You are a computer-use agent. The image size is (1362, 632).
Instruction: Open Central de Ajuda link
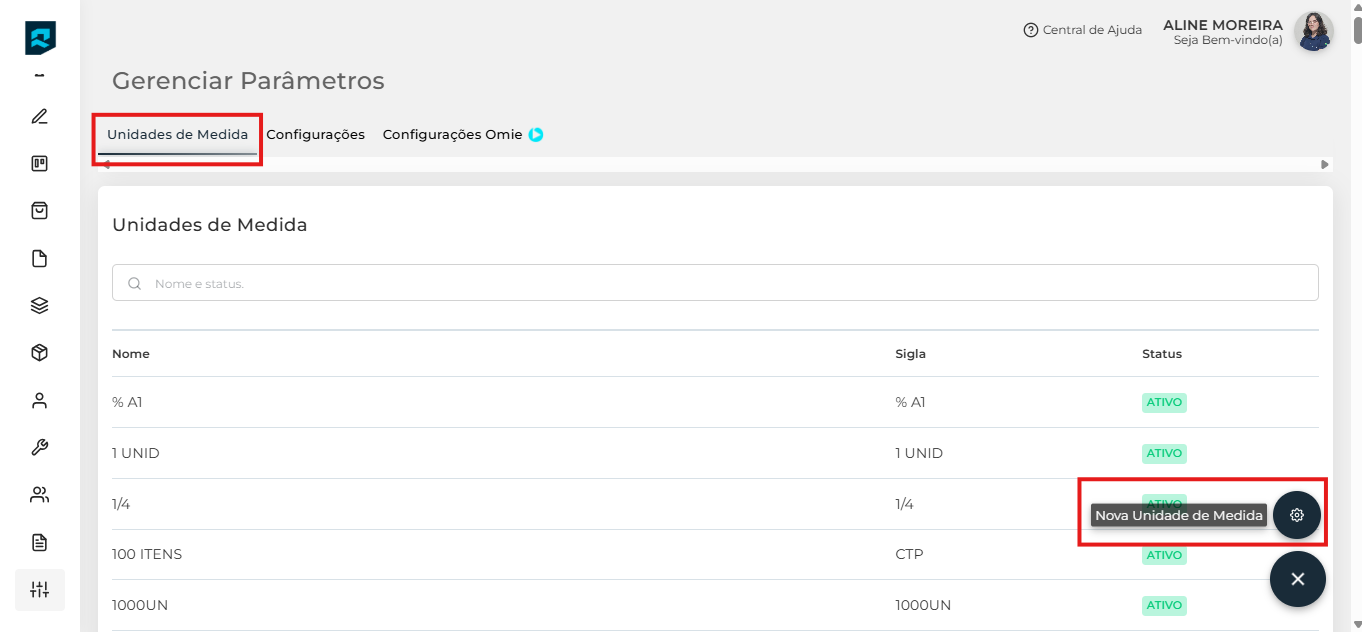point(1082,30)
